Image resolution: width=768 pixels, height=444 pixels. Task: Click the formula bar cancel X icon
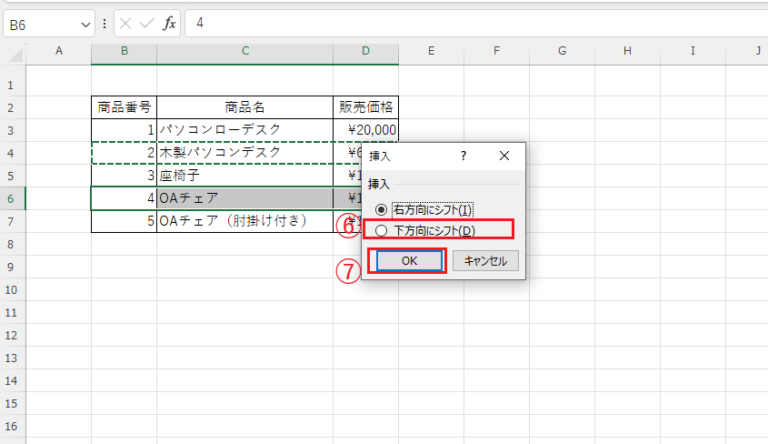click(127, 21)
